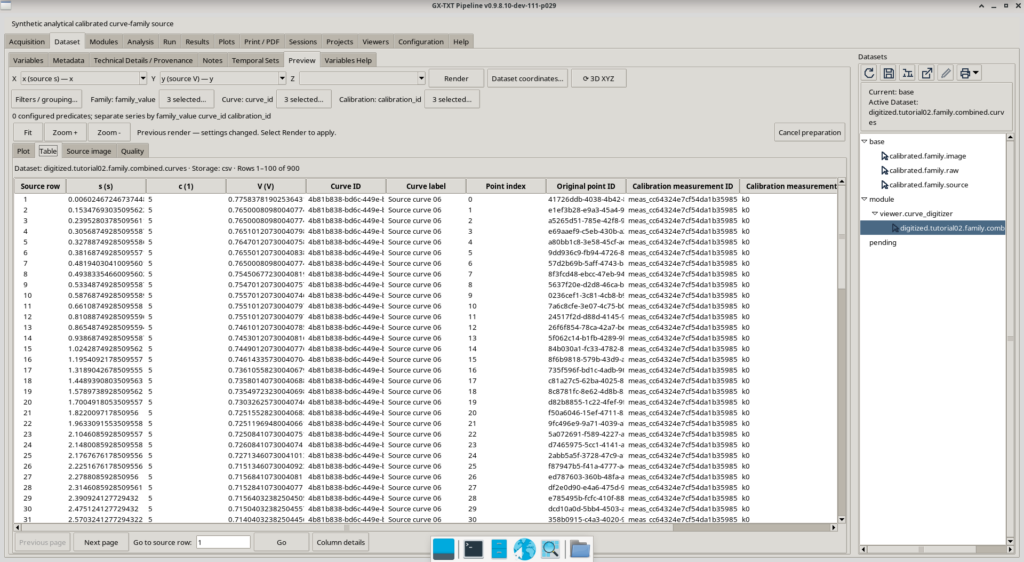Launch the web browser globe icon
This screenshot has height=562, width=1024.
coord(524,549)
